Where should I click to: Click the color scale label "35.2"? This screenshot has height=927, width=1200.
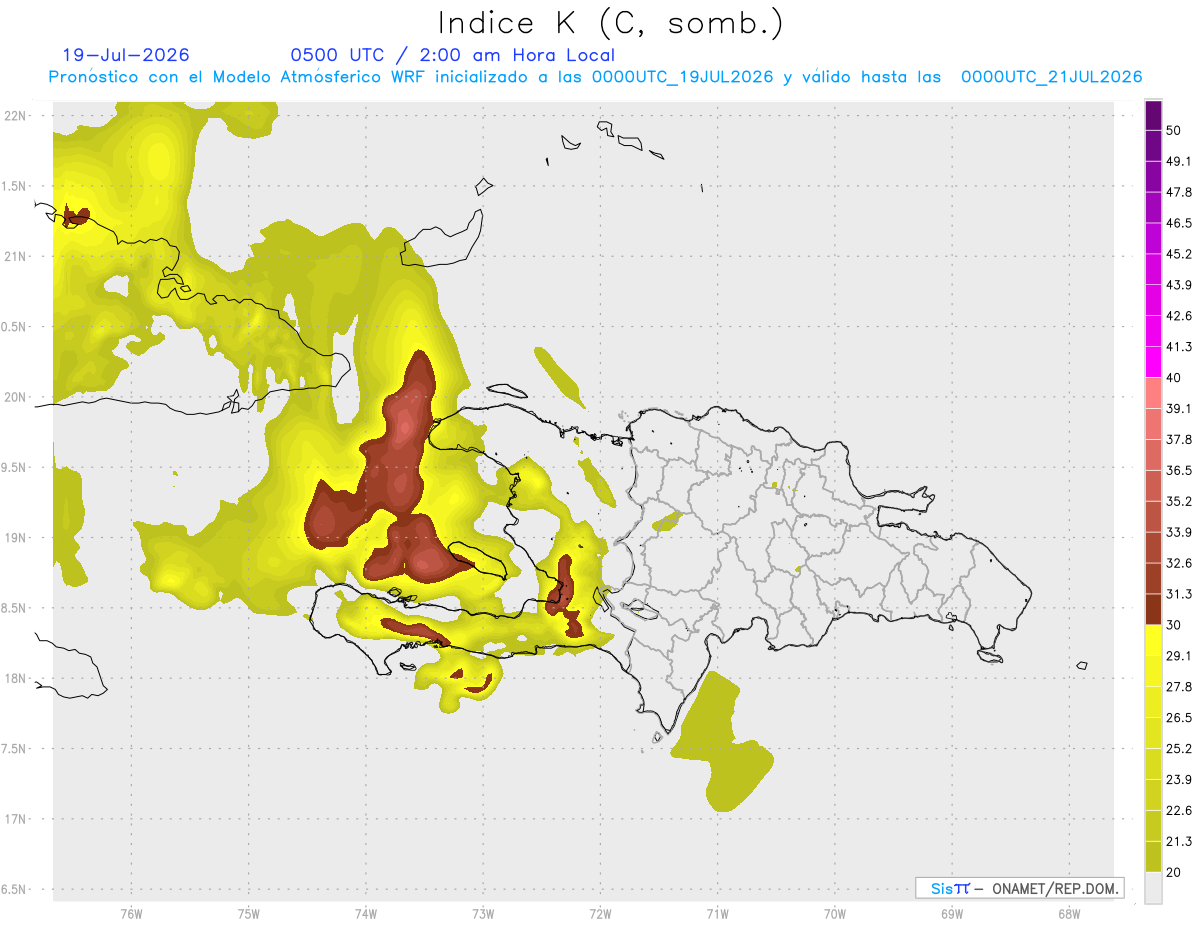point(1180,501)
